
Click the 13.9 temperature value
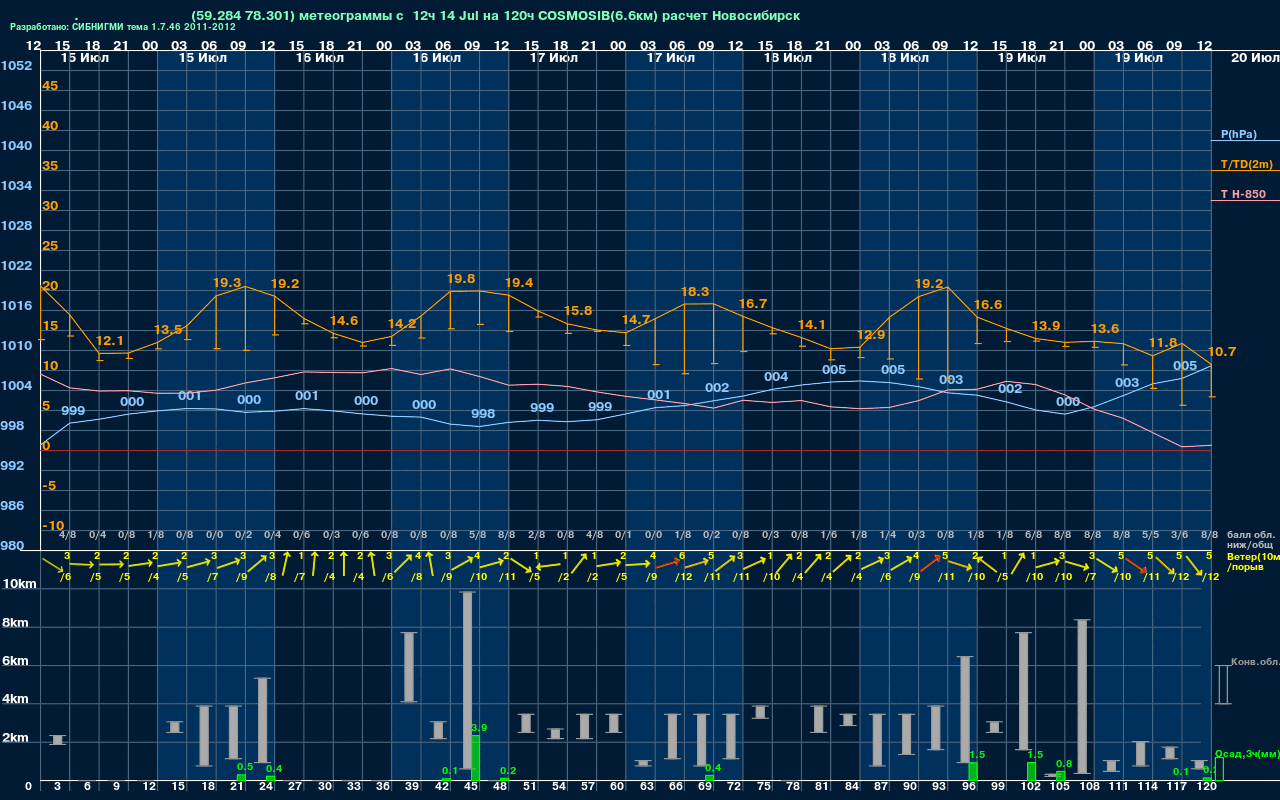(1046, 326)
